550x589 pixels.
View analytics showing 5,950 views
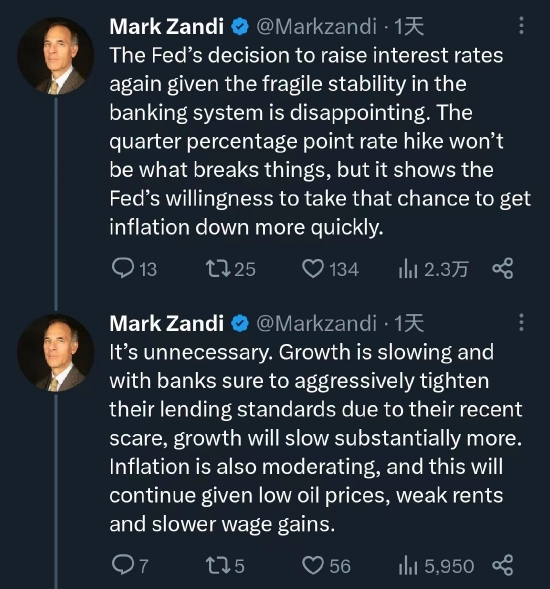pos(436,565)
